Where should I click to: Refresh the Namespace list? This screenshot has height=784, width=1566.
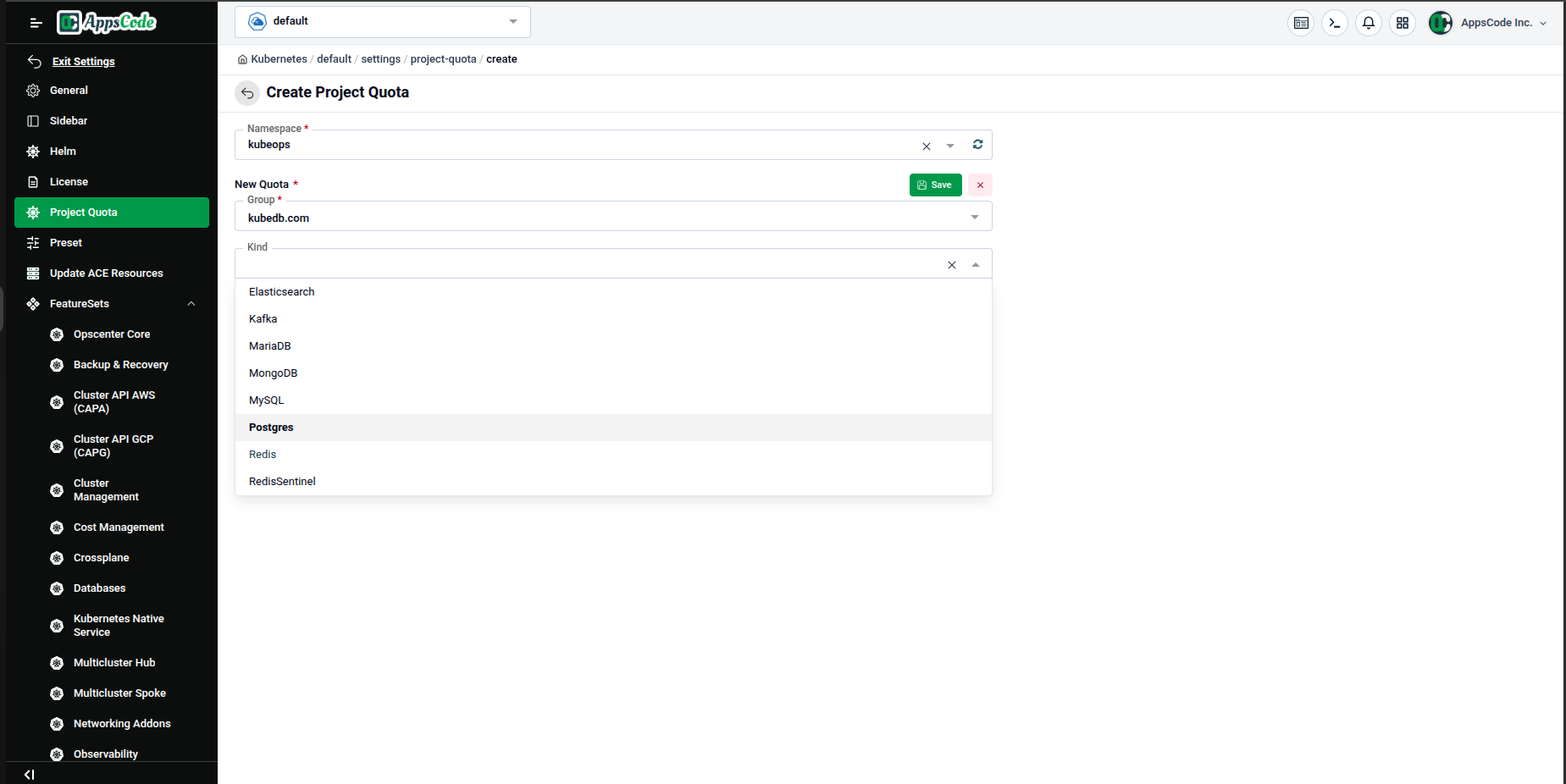(977, 145)
